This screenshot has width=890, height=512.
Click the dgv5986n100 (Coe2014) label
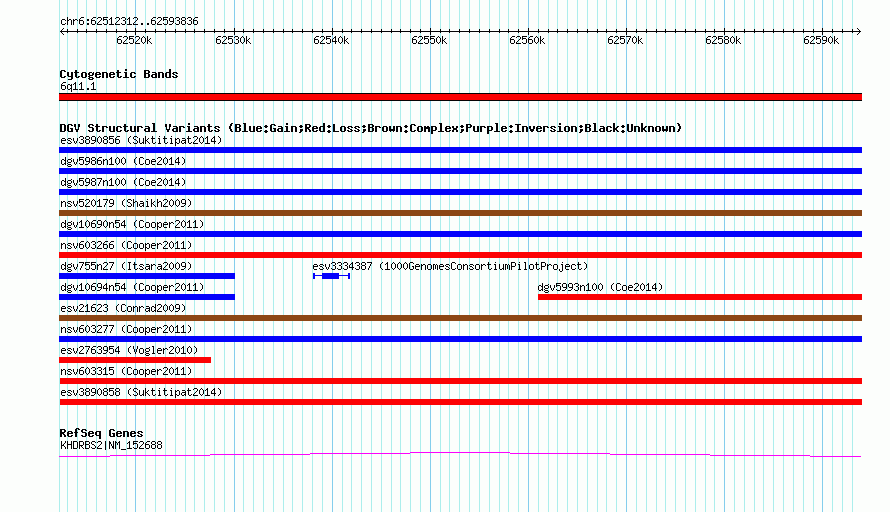click(x=123, y=161)
